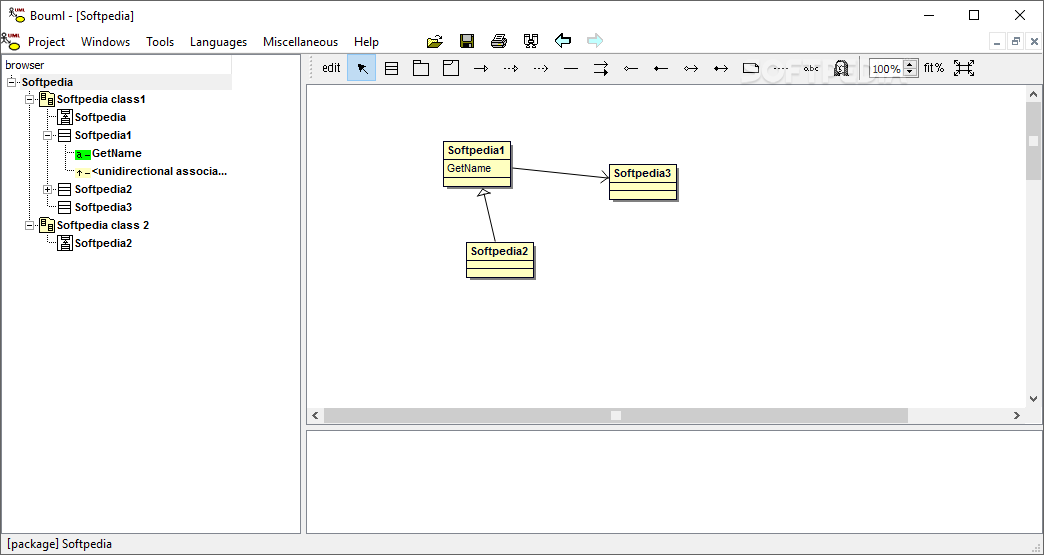Go forward with the right arrow icon
This screenshot has width=1044, height=555.
click(595, 41)
